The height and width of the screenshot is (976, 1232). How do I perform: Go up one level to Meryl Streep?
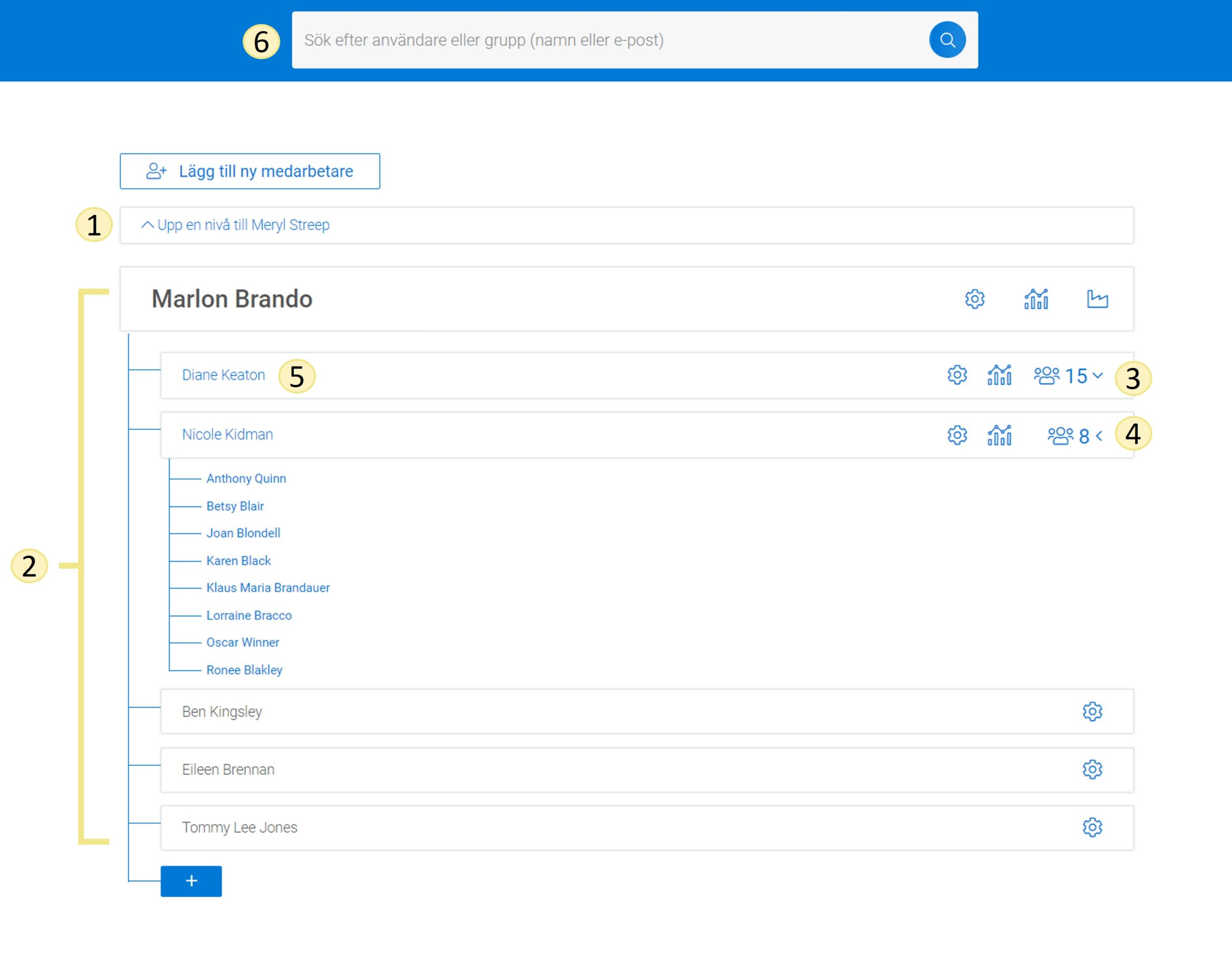[235, 225]
